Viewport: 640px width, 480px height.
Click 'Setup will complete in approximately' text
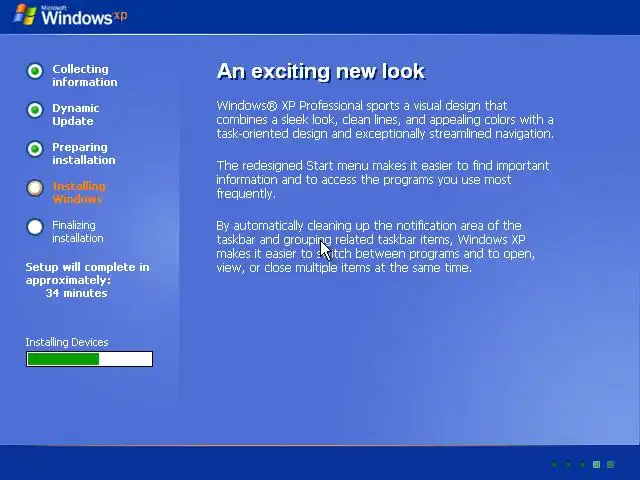[87, 273]
